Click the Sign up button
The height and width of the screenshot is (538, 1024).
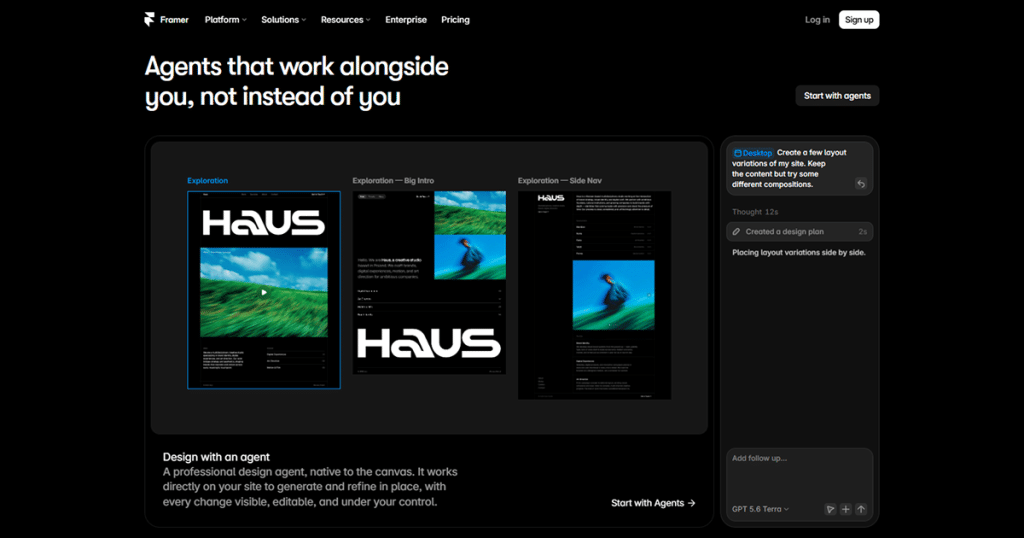tap(859, 20)
